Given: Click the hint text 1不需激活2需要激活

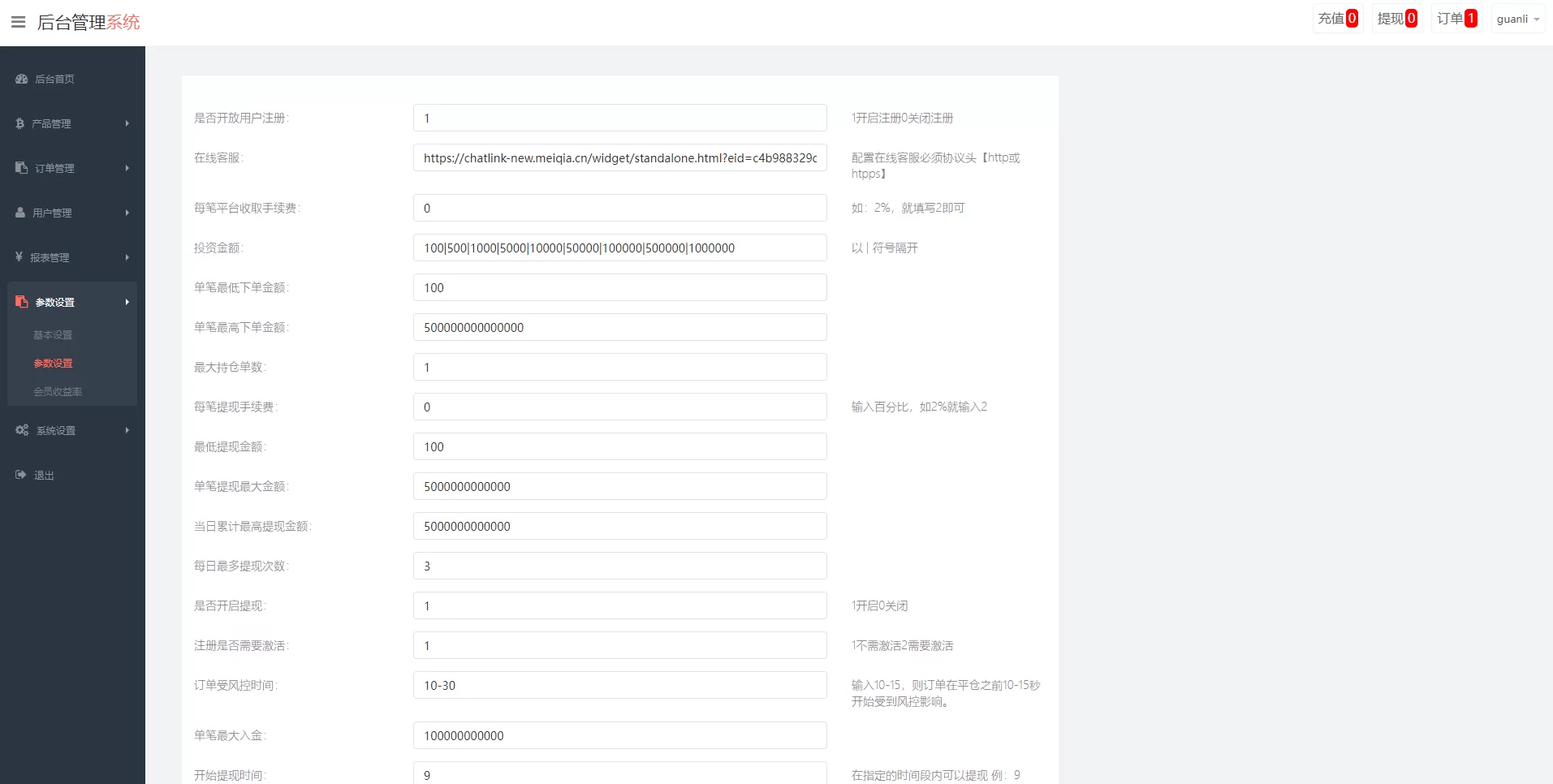Looking at the screenshot, I should tap(902, 645).
